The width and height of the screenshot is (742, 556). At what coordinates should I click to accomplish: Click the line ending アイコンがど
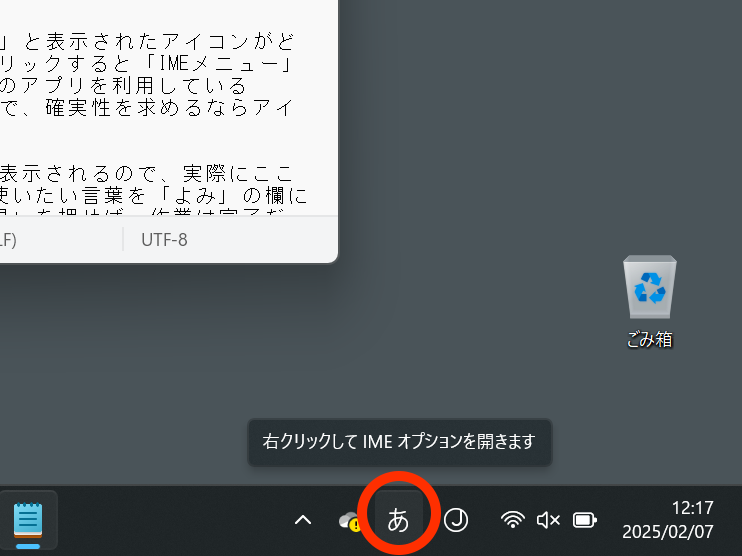(x=147, y=42)
